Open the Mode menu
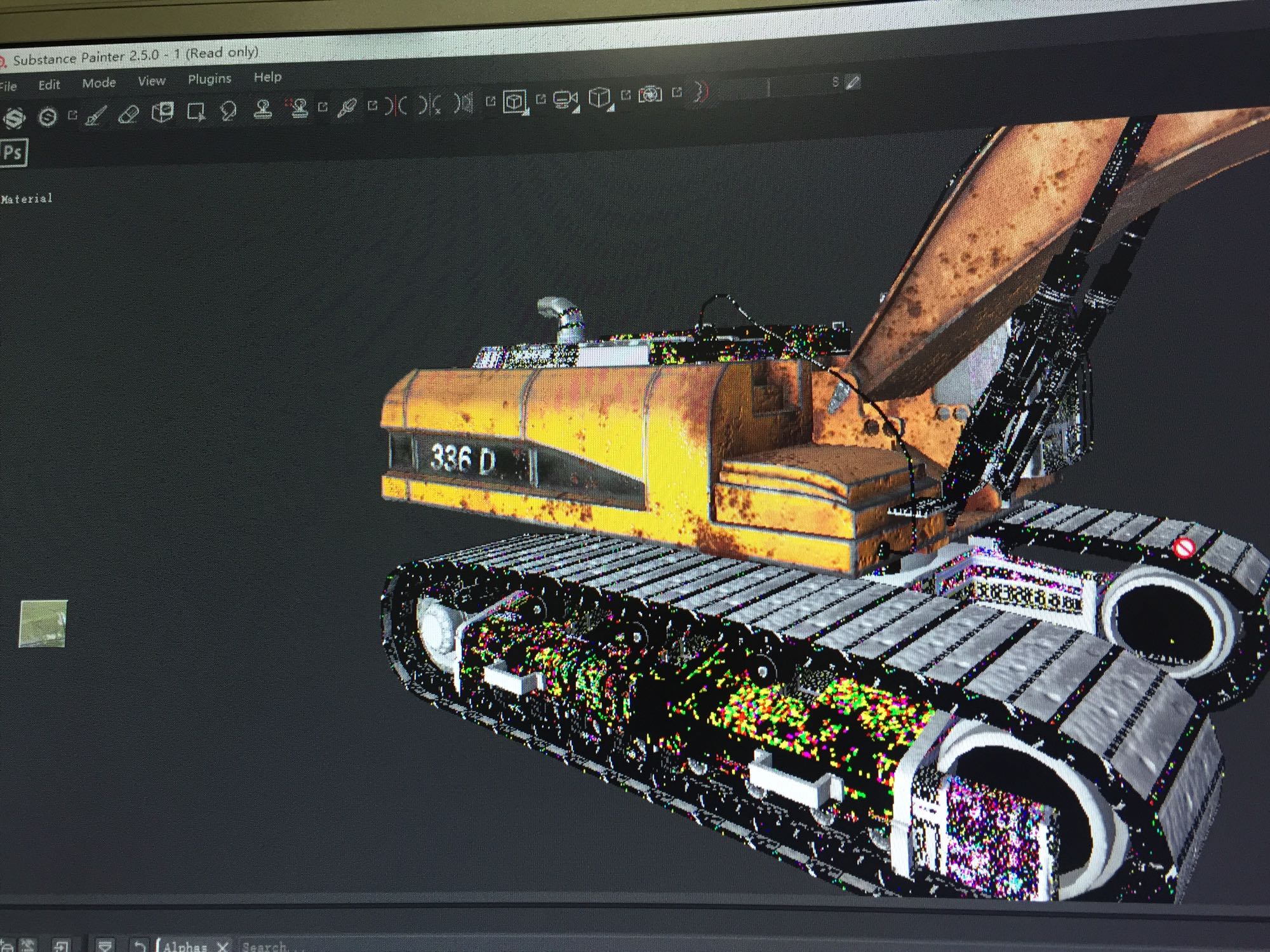Screen dimensions: 1270x952 pyautogui.click(x=99, y=83)
